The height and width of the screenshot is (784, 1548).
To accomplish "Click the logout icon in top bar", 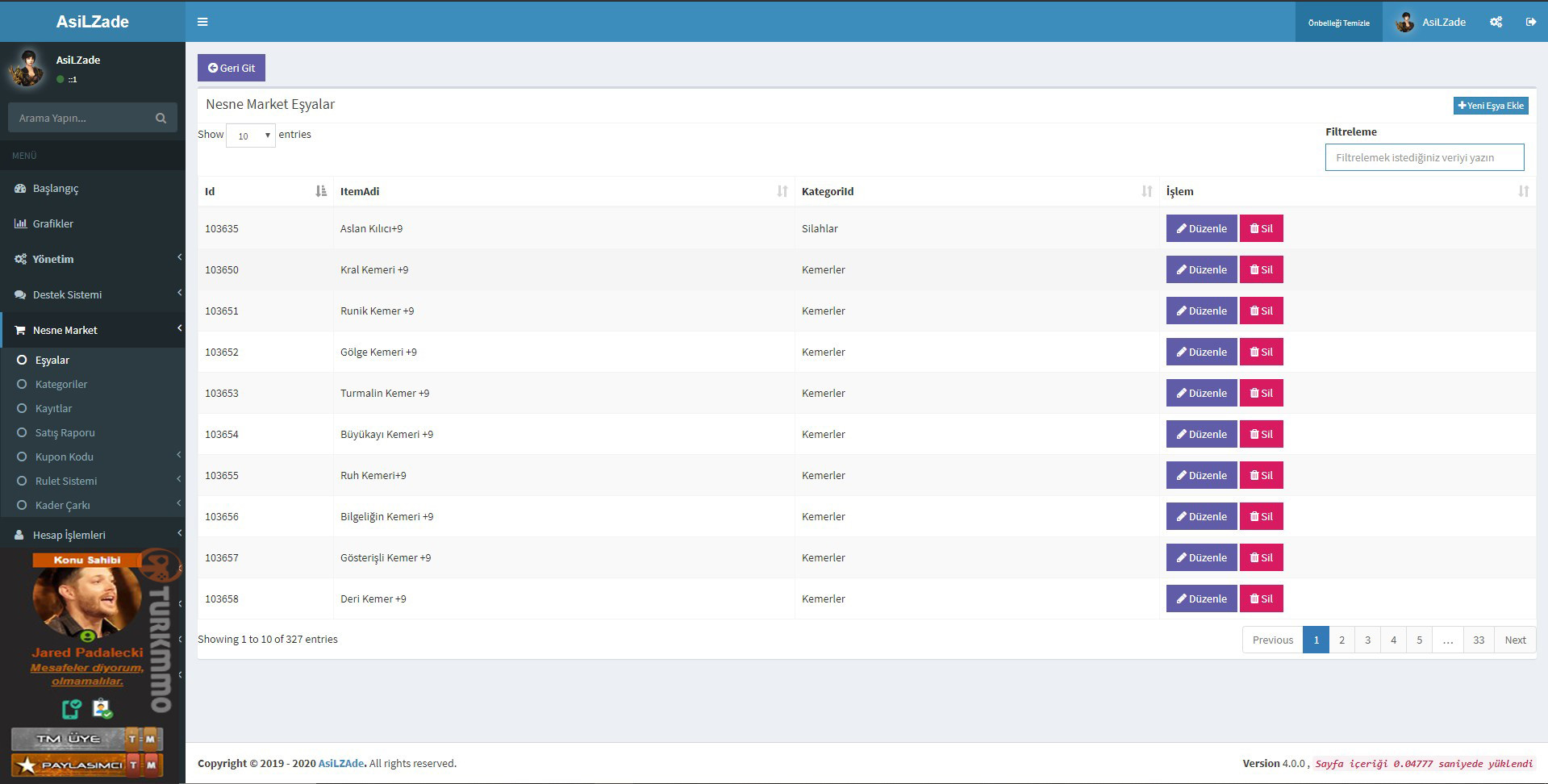I will [x=1530, y=22].
